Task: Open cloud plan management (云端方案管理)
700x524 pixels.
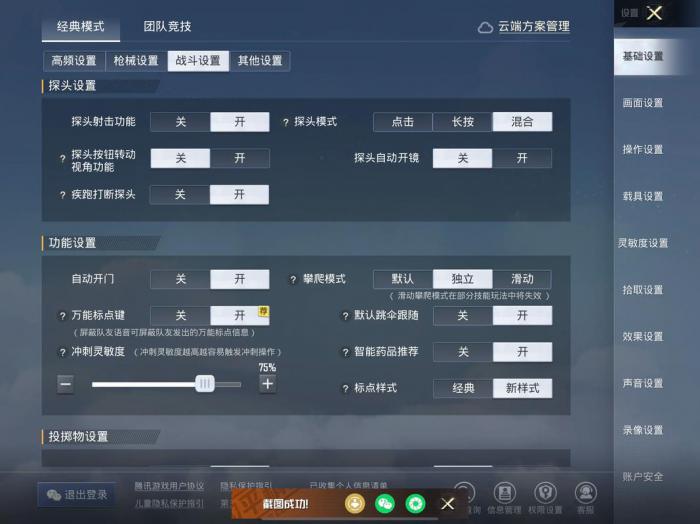Action: pos(533,27)
